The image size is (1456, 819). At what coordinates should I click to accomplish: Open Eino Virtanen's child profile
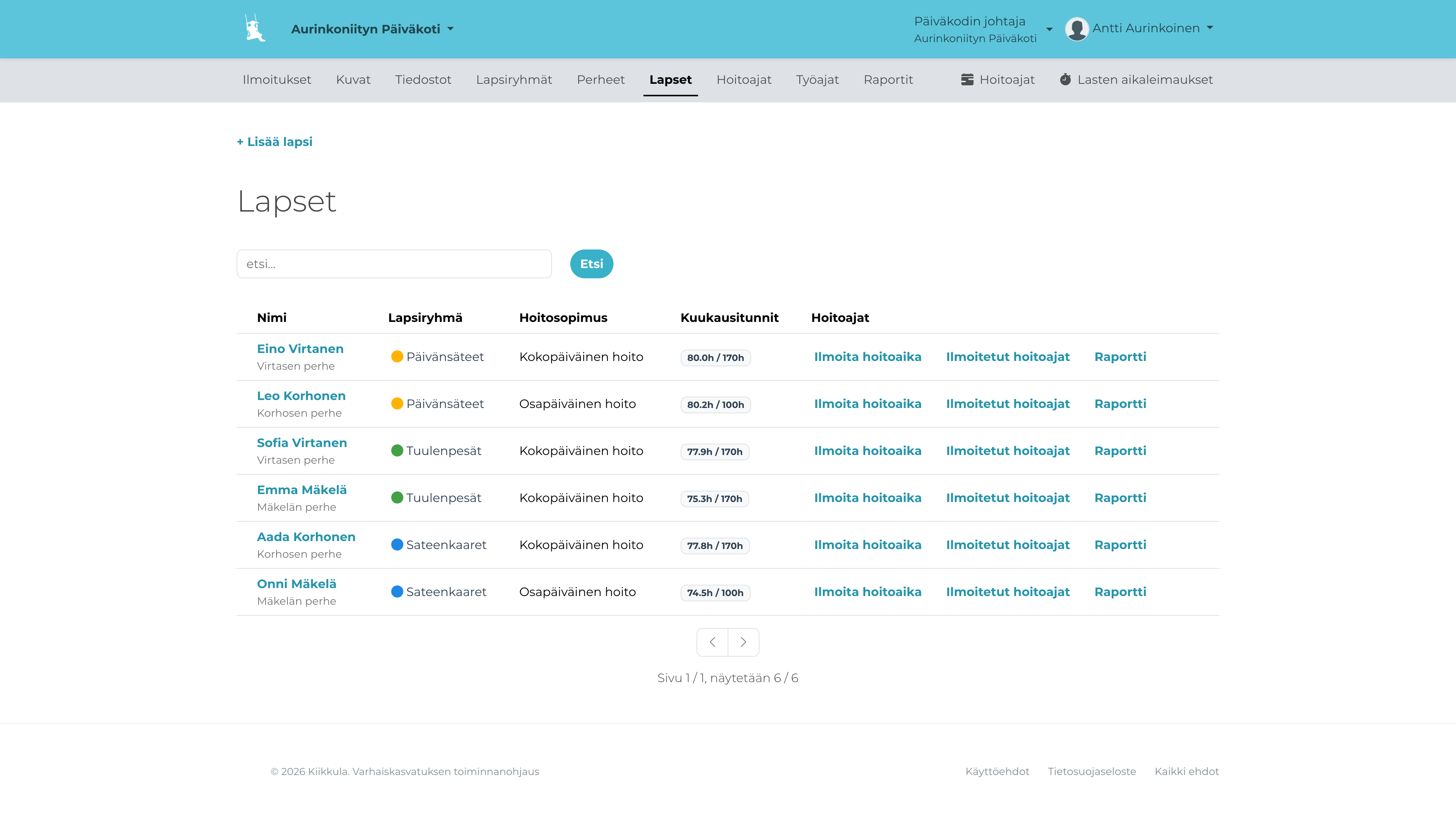(300, 349)
